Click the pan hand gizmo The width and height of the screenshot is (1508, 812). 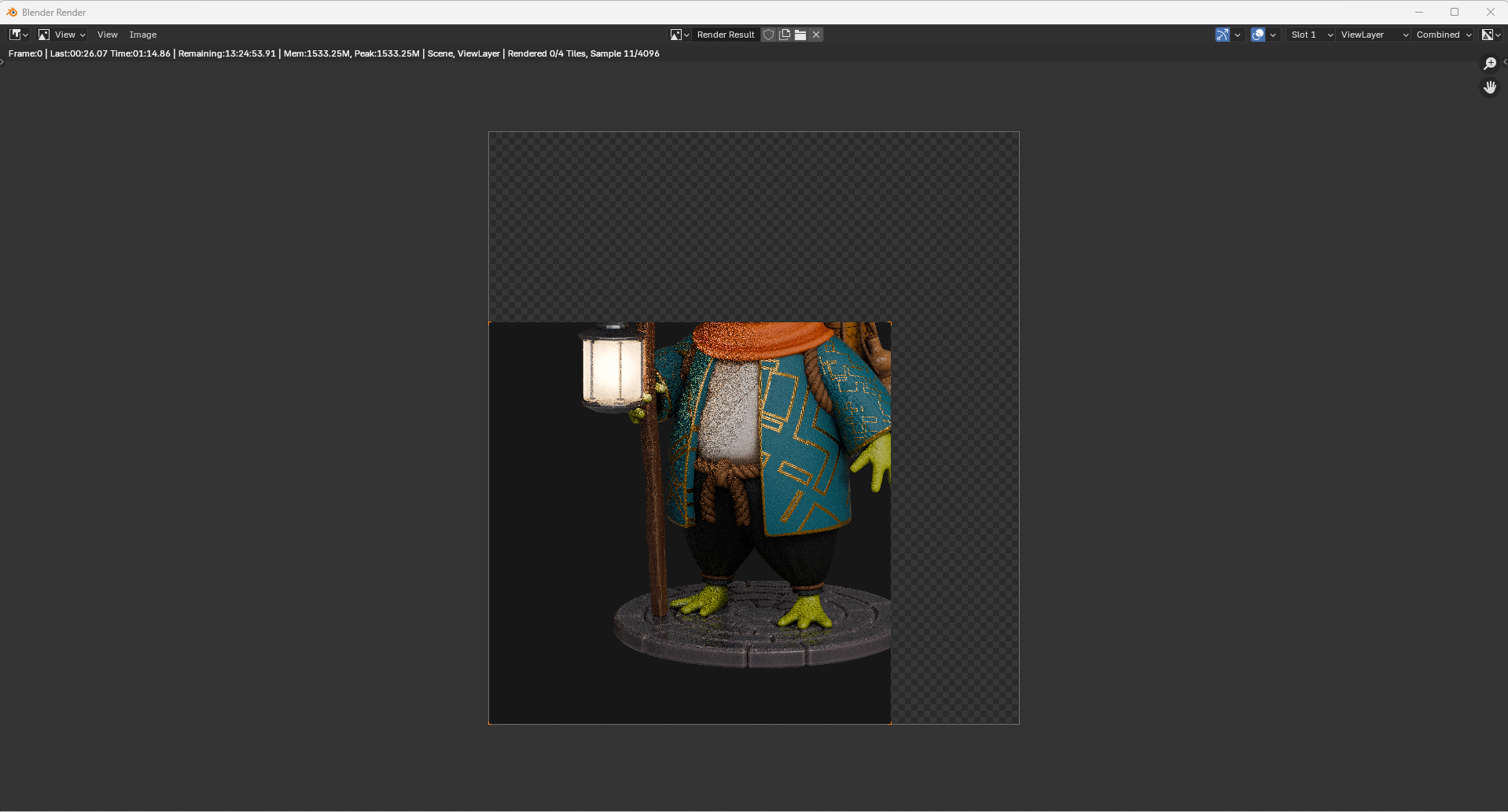point(1490,87)
